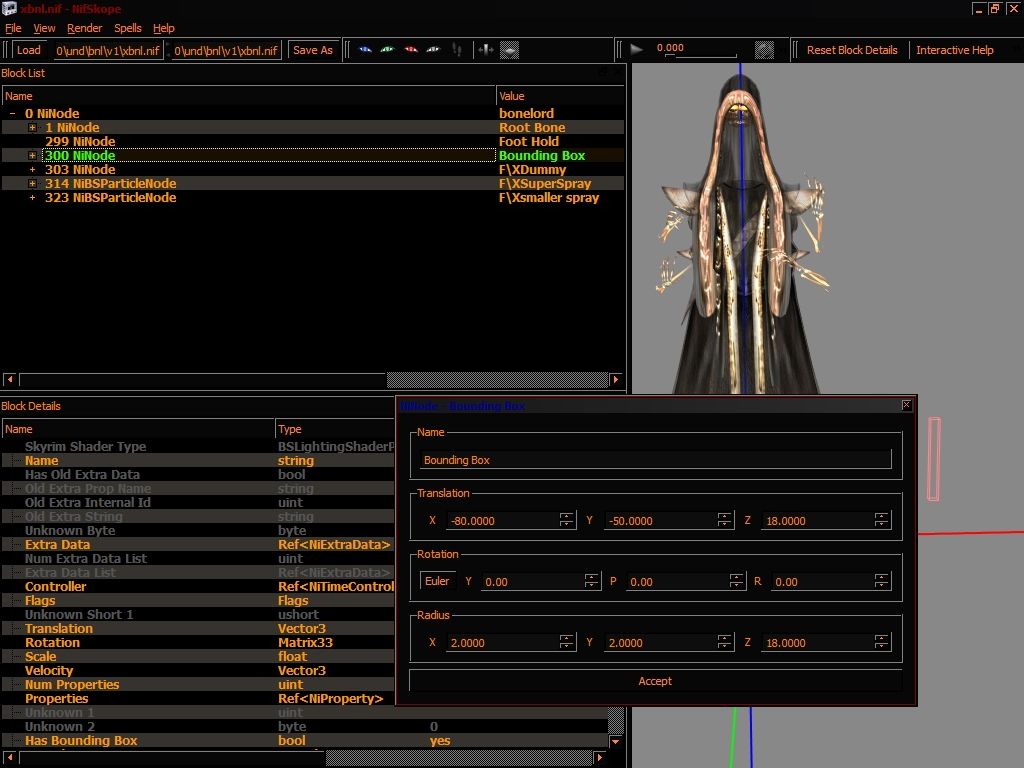Click the Translation Z spinner arrows

pyautogui.click(x=882, y=520)
